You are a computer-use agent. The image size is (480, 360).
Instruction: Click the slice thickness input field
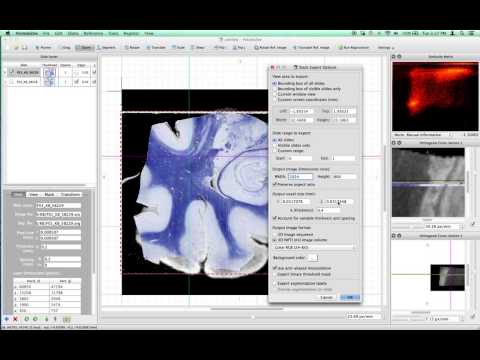(x=328, y=210)
